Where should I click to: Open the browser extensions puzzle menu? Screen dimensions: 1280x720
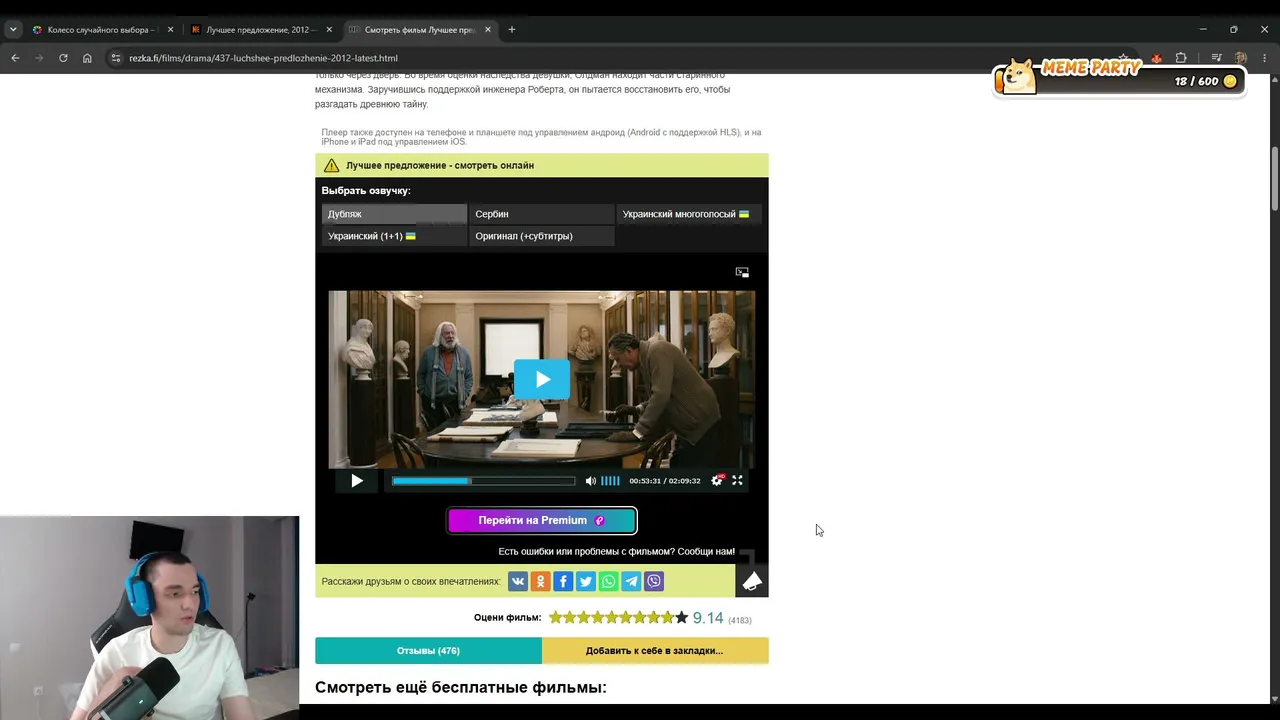pyautogui.click(x=1181, y=58)
